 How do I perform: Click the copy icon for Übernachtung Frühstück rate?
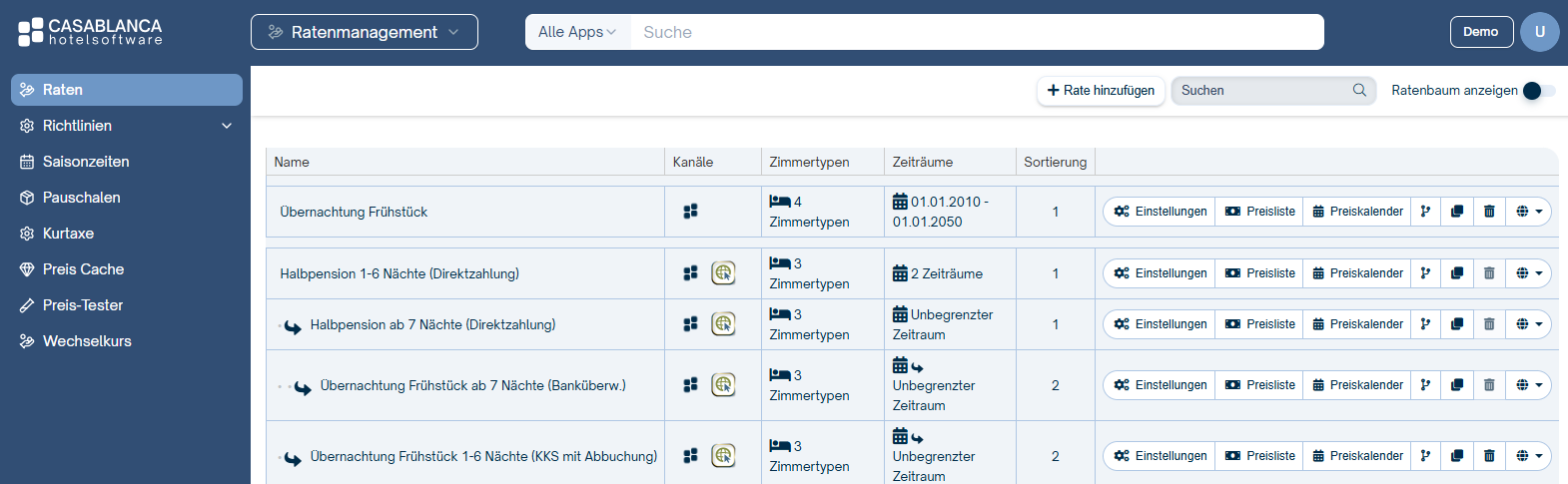(x=1457, y=212)
